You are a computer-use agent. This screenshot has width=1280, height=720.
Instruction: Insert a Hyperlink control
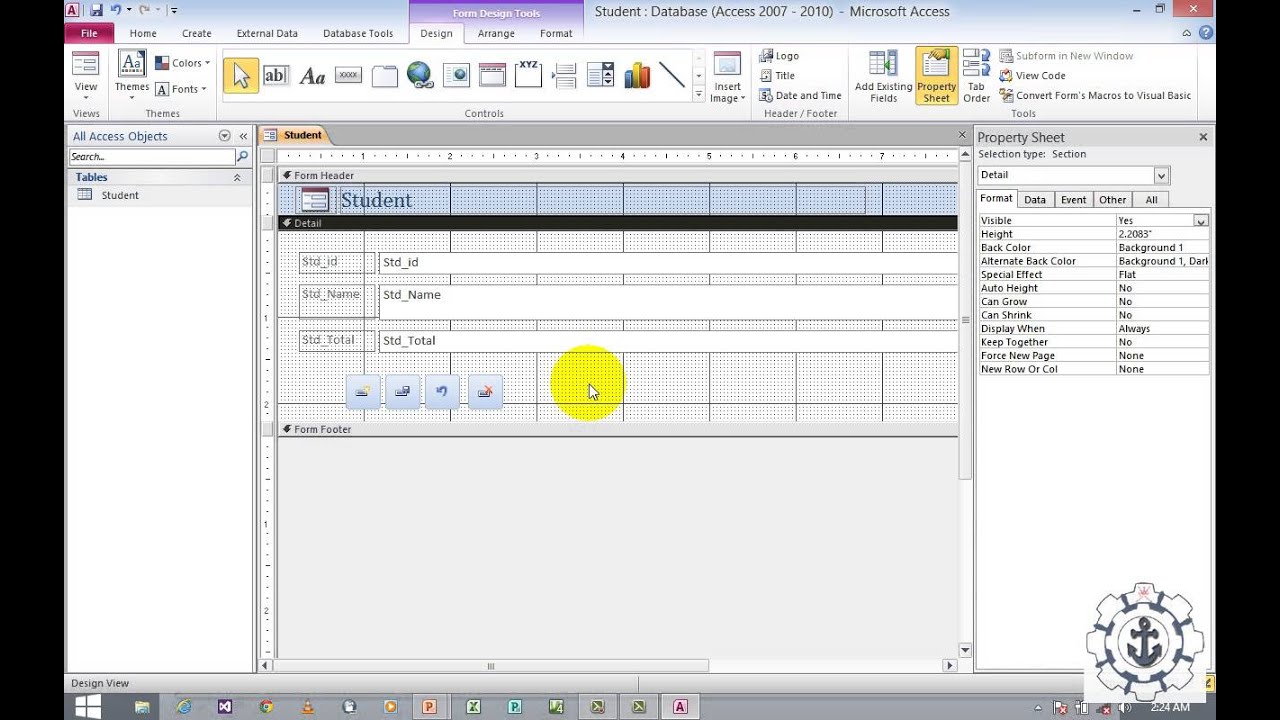tap(420, 76)
